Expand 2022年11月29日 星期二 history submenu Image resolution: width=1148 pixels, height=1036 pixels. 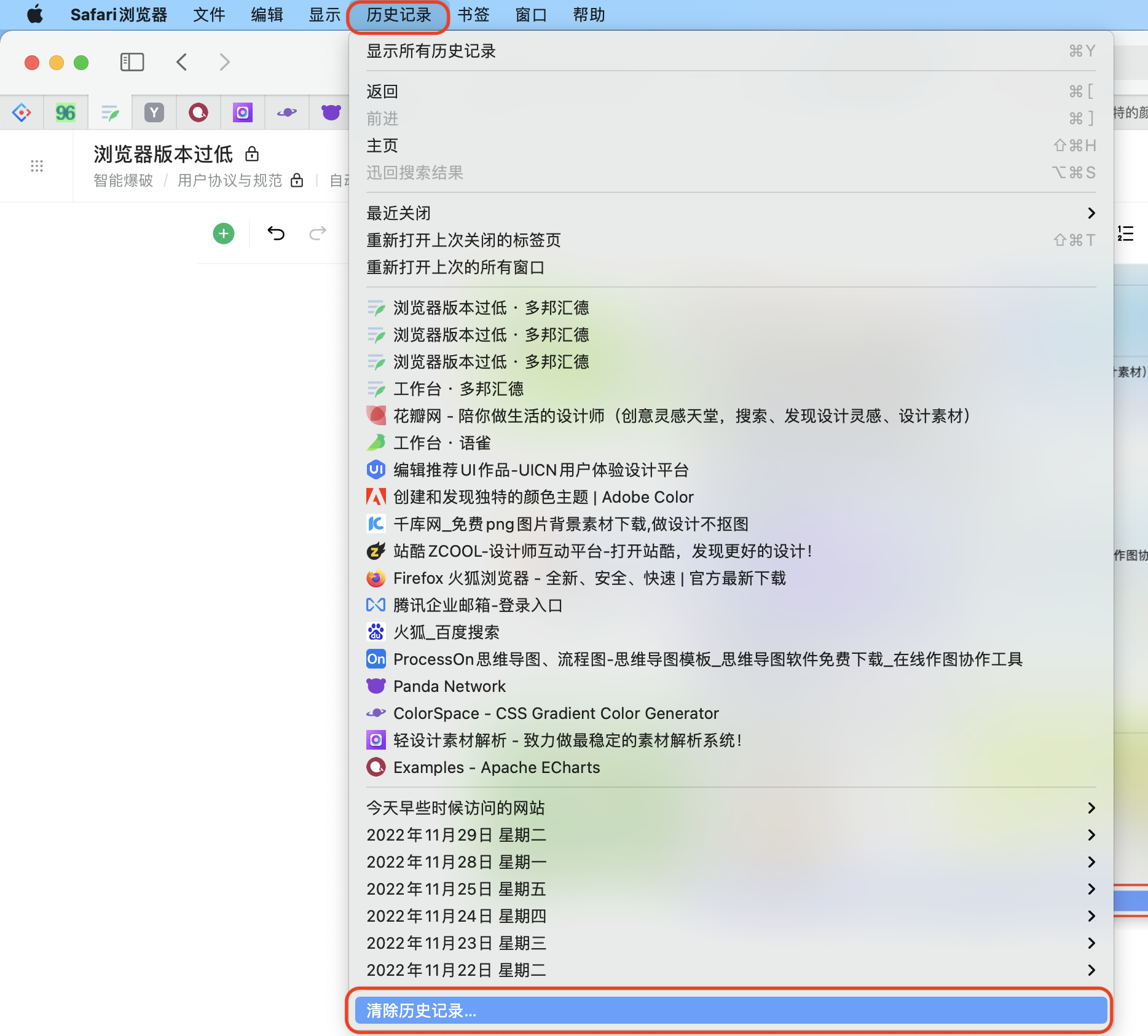(x=730, y=835)
